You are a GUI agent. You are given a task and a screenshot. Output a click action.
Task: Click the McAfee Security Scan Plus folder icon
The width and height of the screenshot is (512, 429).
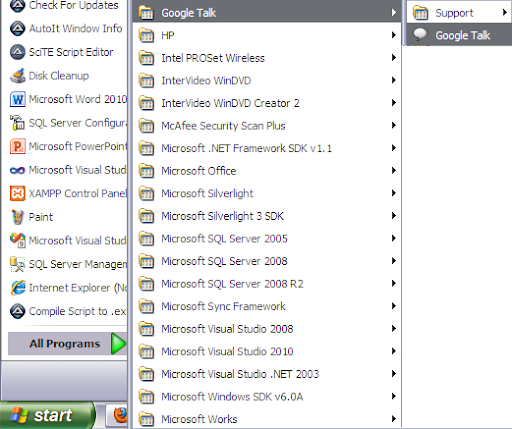pyautogui.click(x=146, y=126)
